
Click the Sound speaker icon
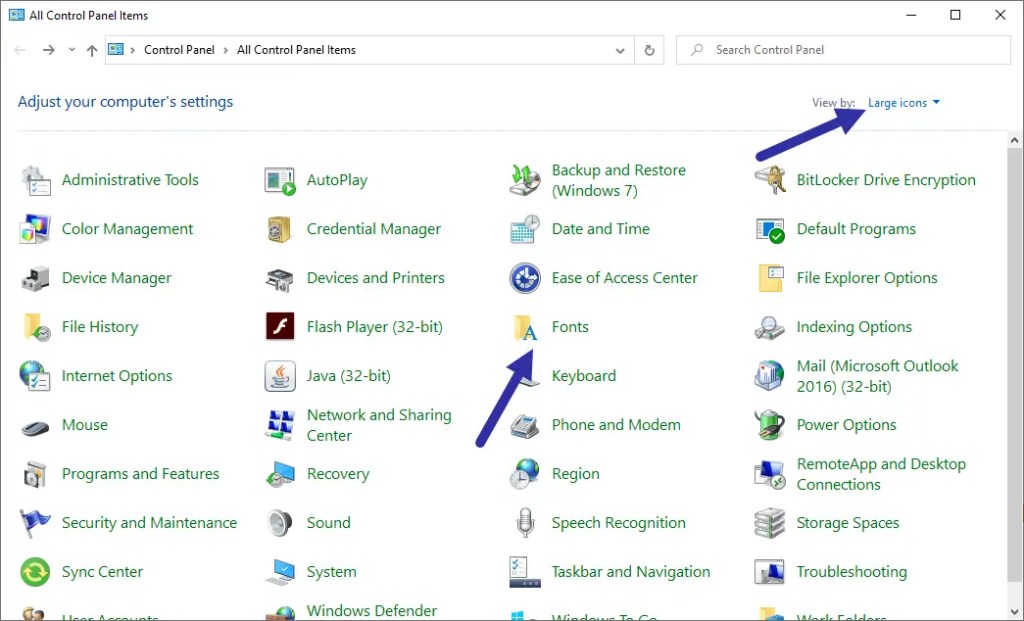(280, 523)
